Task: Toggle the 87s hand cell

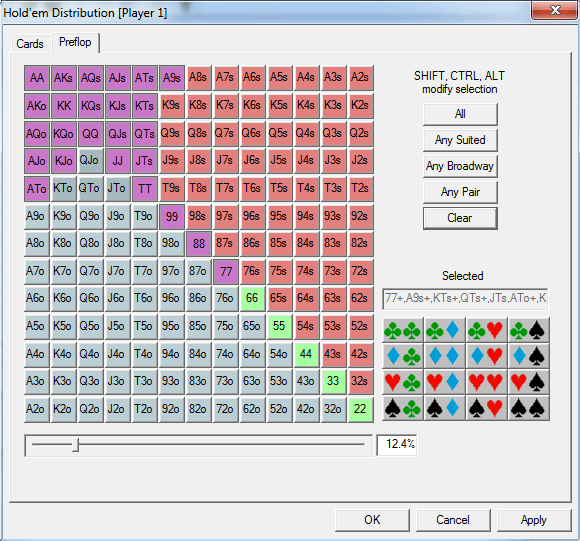Action: [226, 244]
